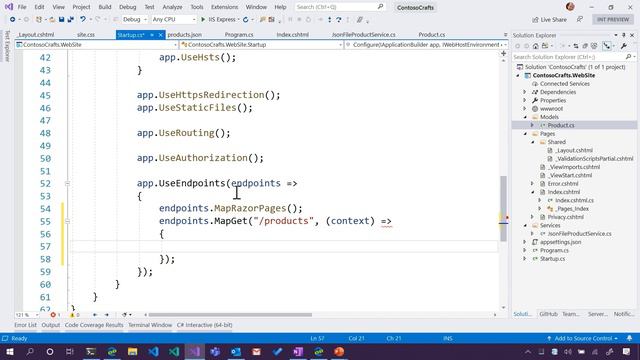The image size is (640, 360).
Task: Click the error count icon below the editor
Action: tap(55, 315)
